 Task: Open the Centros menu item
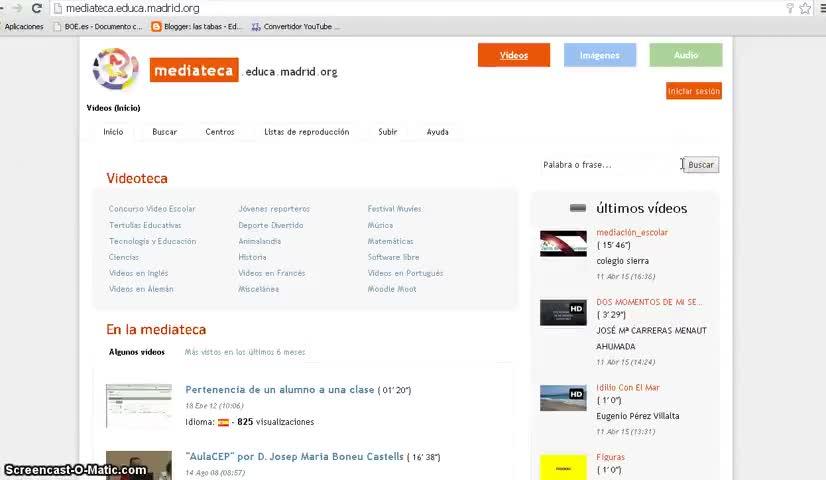tap(220, 132)
